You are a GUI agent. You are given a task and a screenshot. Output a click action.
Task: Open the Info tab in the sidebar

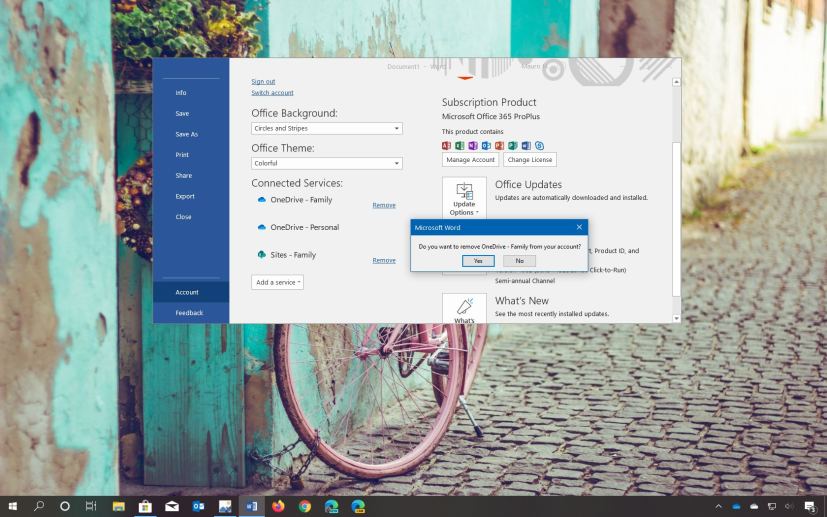[181, 92]
